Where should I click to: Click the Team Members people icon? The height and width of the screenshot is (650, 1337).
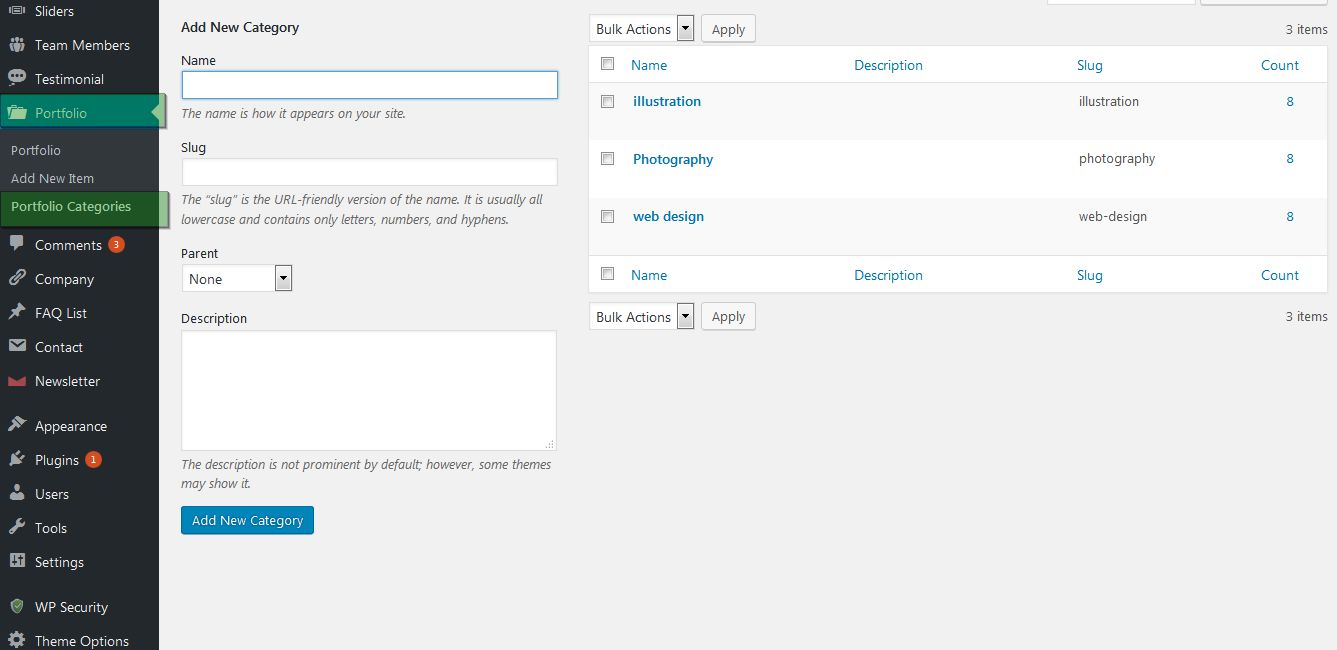coord(16,45)
